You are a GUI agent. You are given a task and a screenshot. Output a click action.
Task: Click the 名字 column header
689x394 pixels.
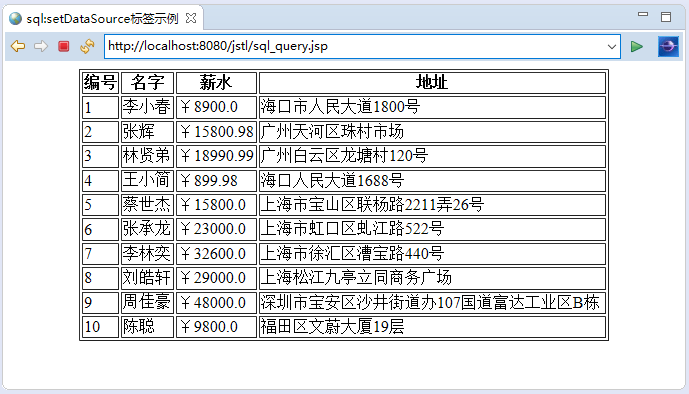(147, 83)
